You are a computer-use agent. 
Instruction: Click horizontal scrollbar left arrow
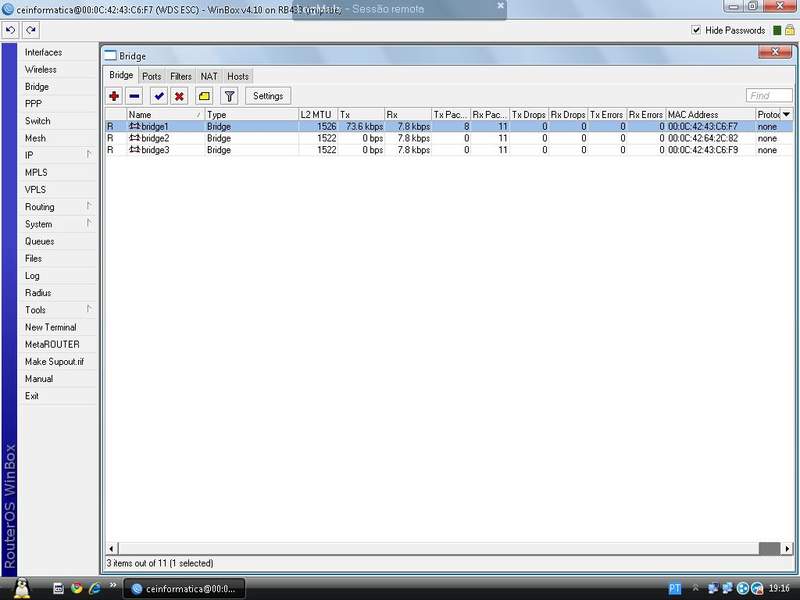click(x=111, y=548)
